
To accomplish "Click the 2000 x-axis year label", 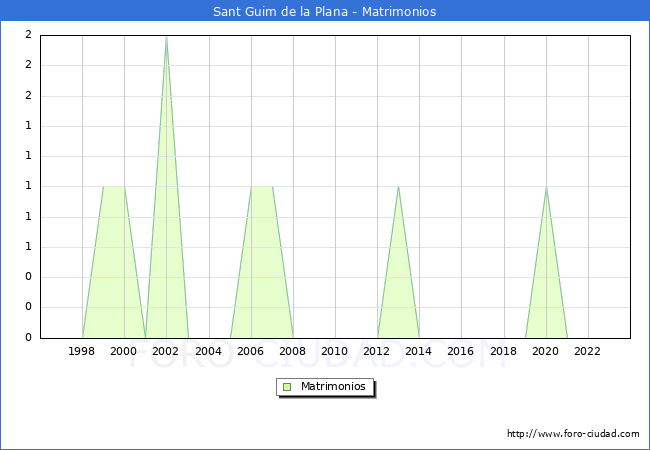I will (x=124, y=351).
